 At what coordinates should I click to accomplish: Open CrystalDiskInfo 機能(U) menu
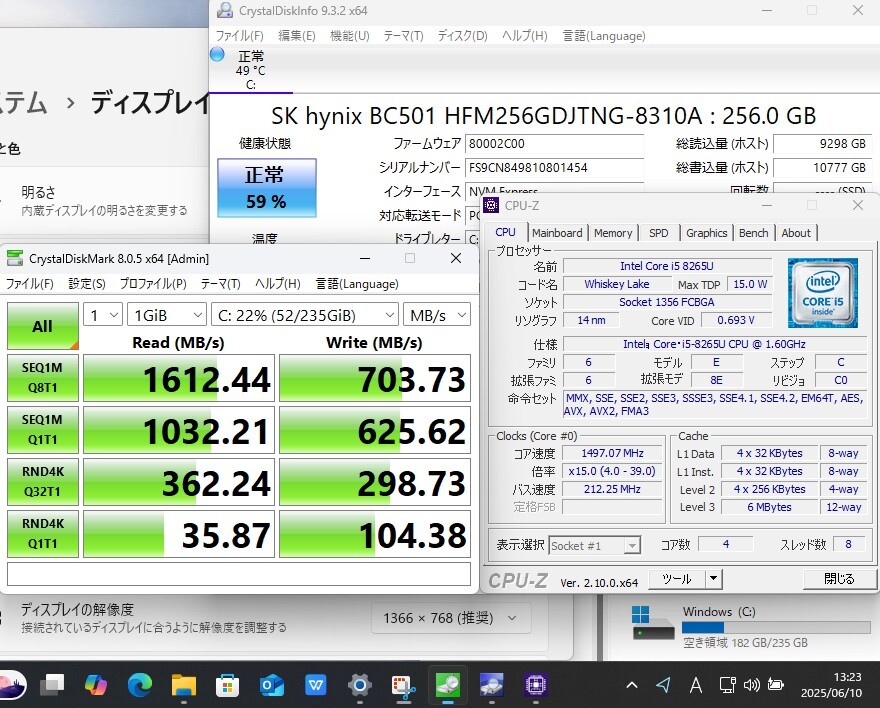pos(350,36)
